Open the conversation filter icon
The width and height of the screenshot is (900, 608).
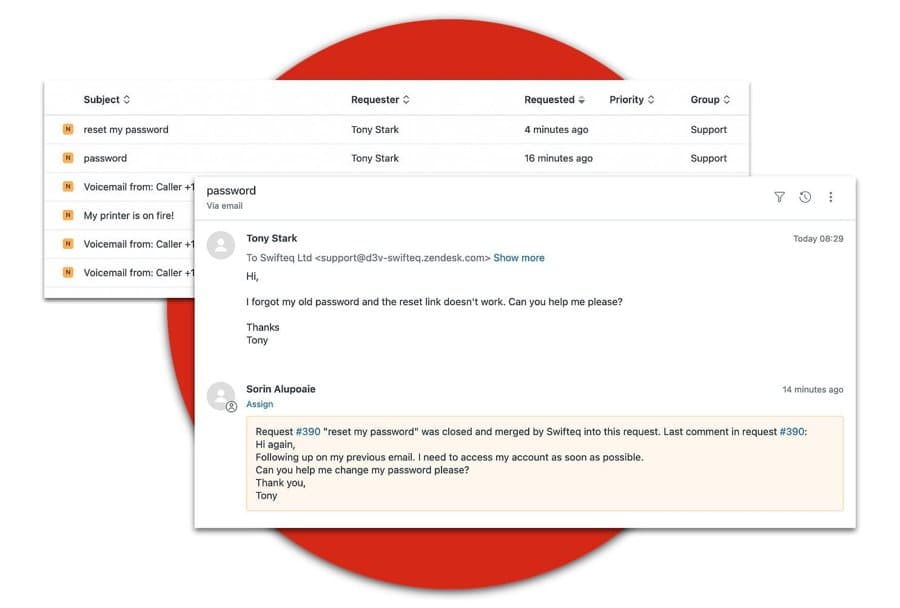[x=779, y=197]
